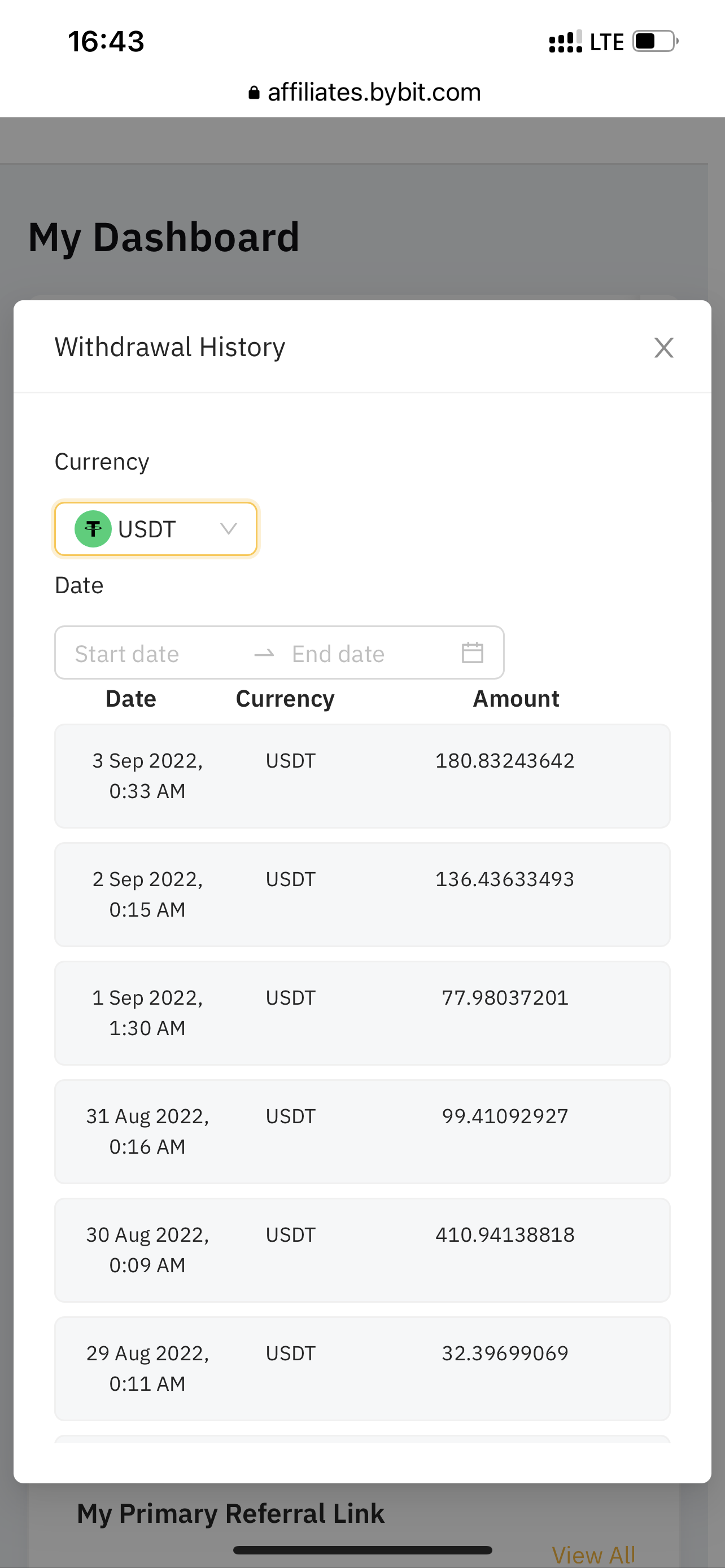This screenshot has height=1568, width=725.
Task: Tap the battery indicator in status bar
Action: (655, 41)
